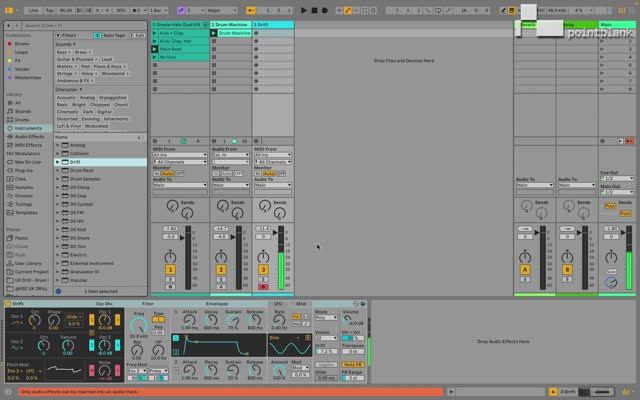Viewport: 640px width, 400px height.
Task: Adjust track 1 volume fader
Action: [182, 237]
